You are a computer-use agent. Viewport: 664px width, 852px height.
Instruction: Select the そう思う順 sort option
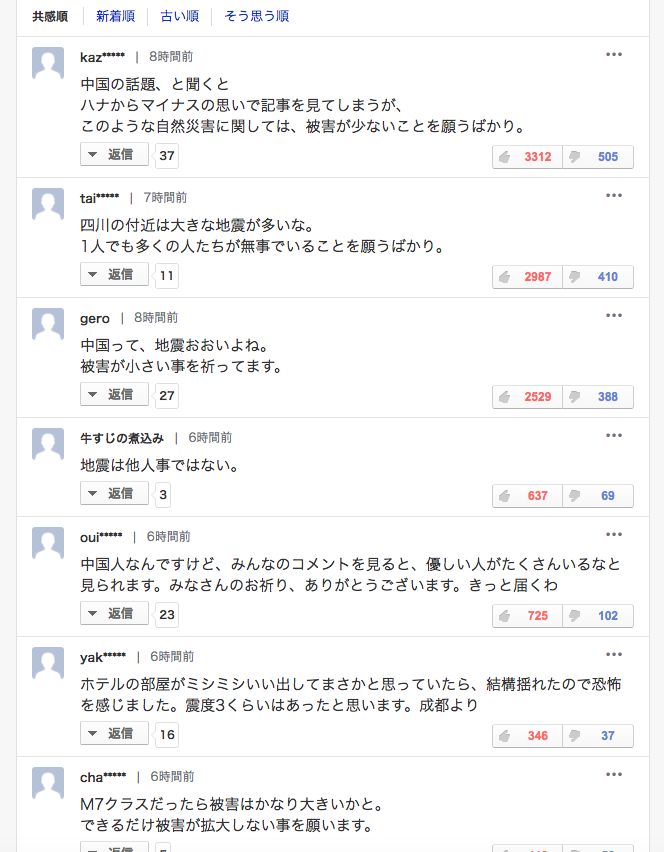[256, 17]
